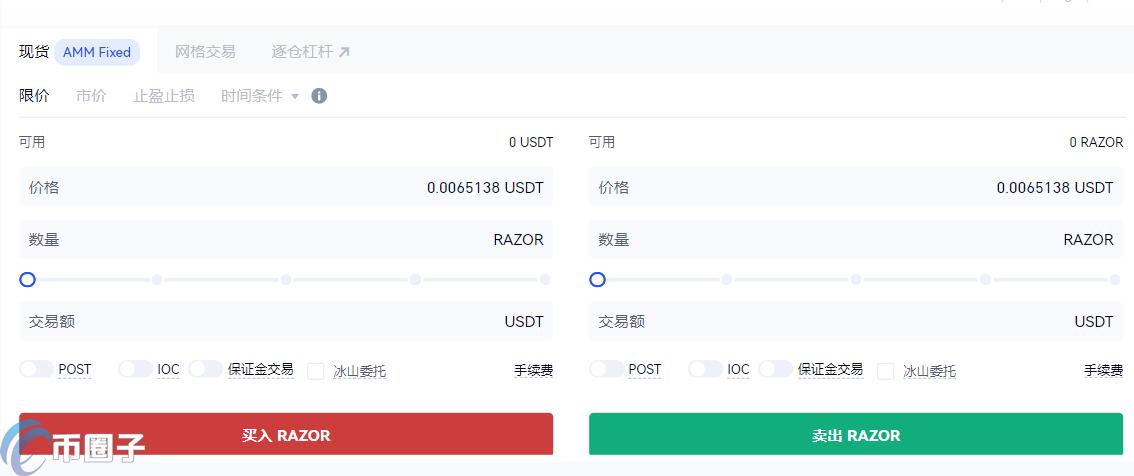Toggle IOC switch in sell panel
The image size is (1134, 476).
pos(705,369)
